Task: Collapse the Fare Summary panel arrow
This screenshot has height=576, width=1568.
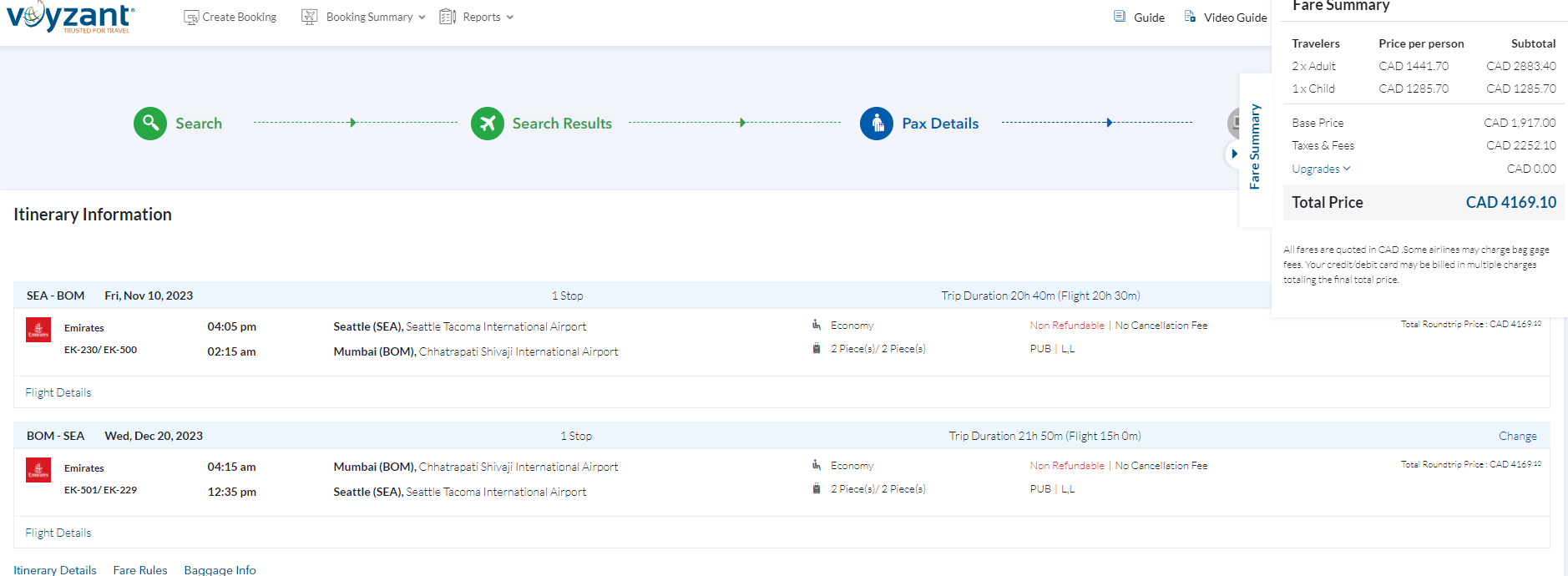Action: (1234, 154)
